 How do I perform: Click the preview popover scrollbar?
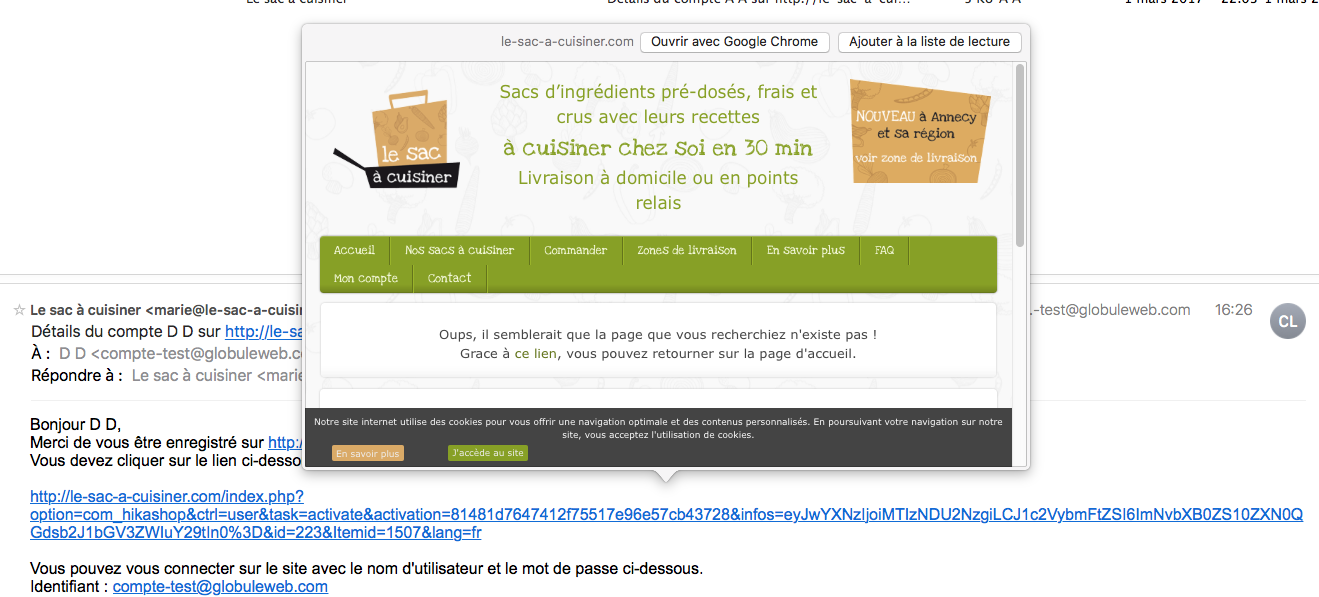[1020, 155]
